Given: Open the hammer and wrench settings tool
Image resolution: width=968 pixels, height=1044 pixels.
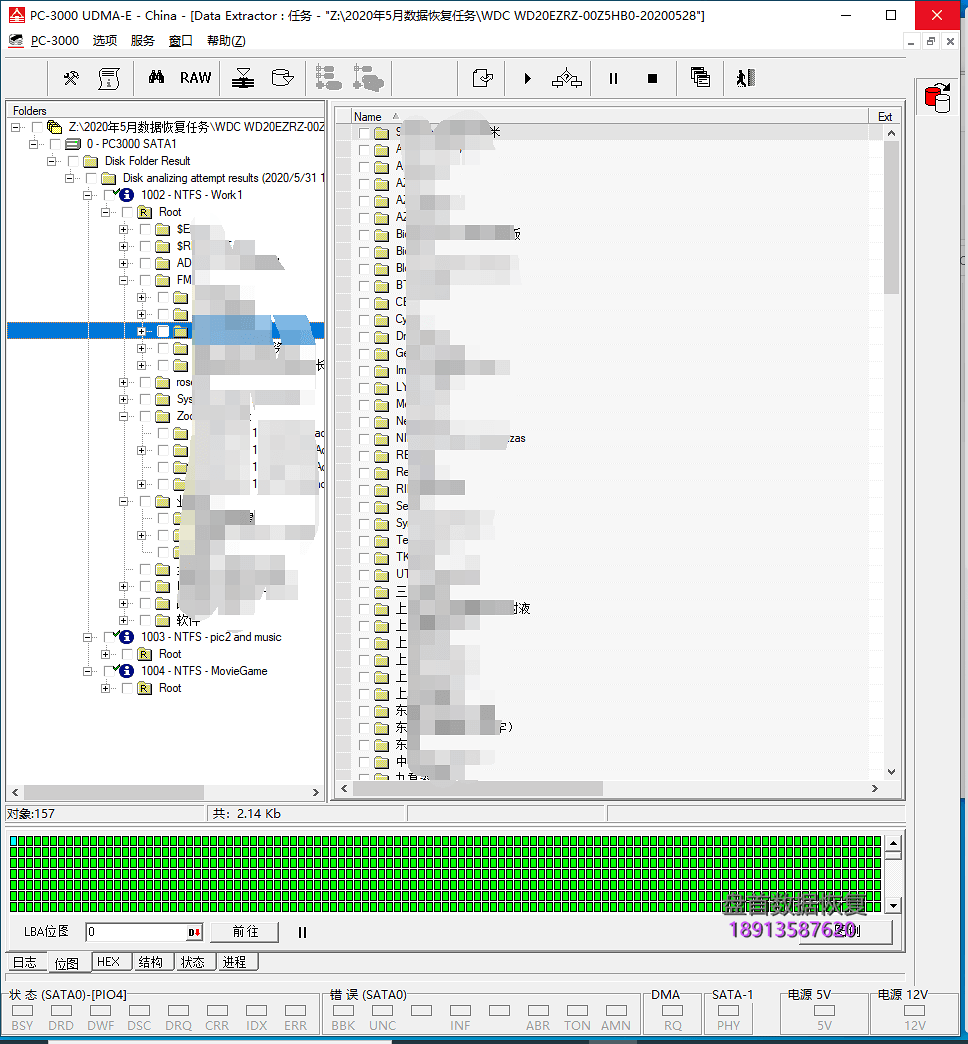Looking at the screenshot, I should (x=71, y=79).
